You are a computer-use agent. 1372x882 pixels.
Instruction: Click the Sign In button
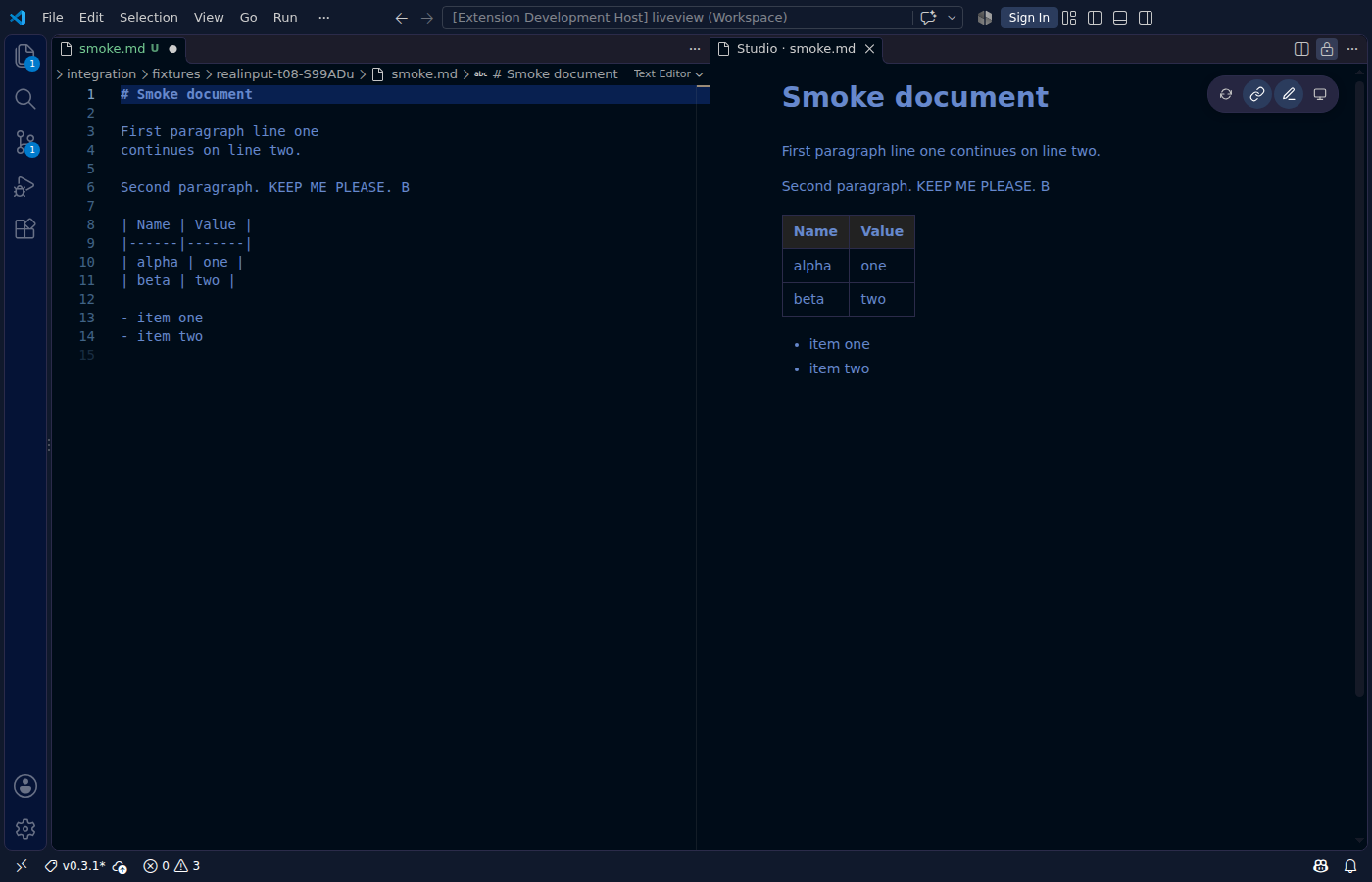1029,18
